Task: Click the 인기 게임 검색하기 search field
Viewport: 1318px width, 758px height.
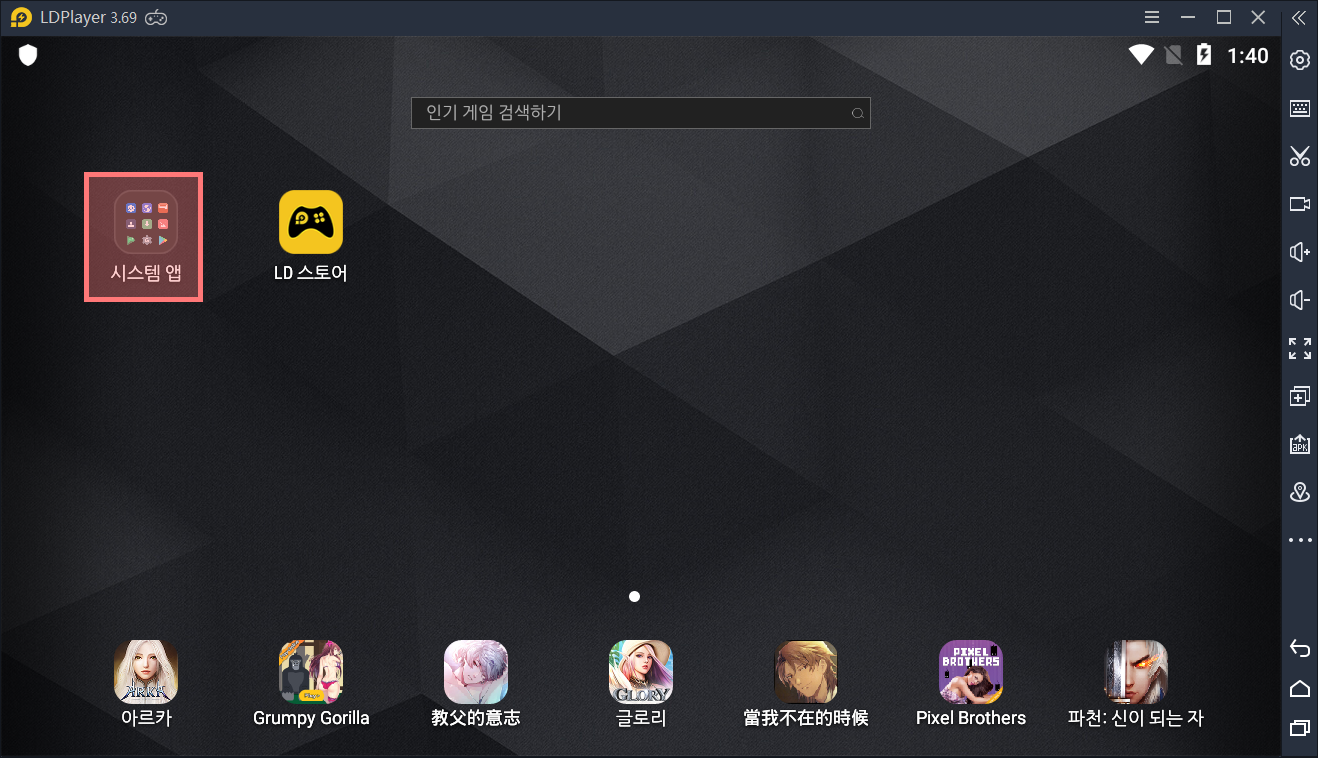Action: (x=641, y=113)
